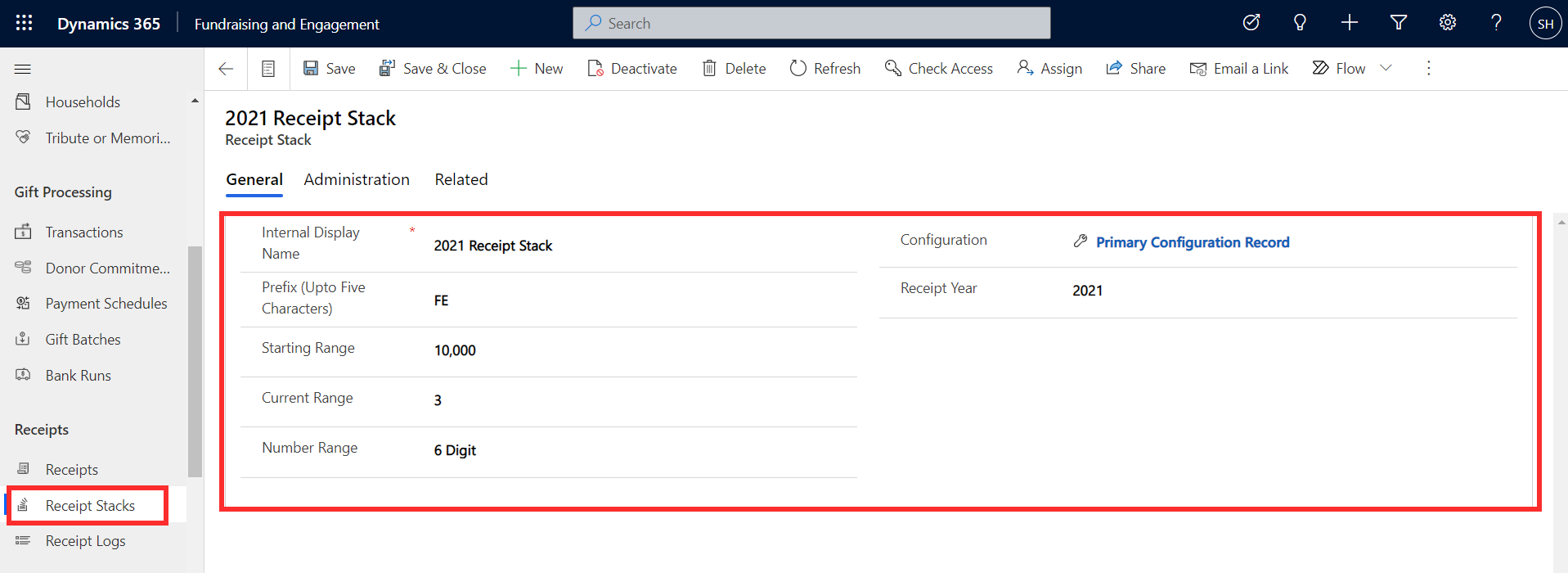
Task: Click the left sidebar scrollbar thumb
Action: 195,361
